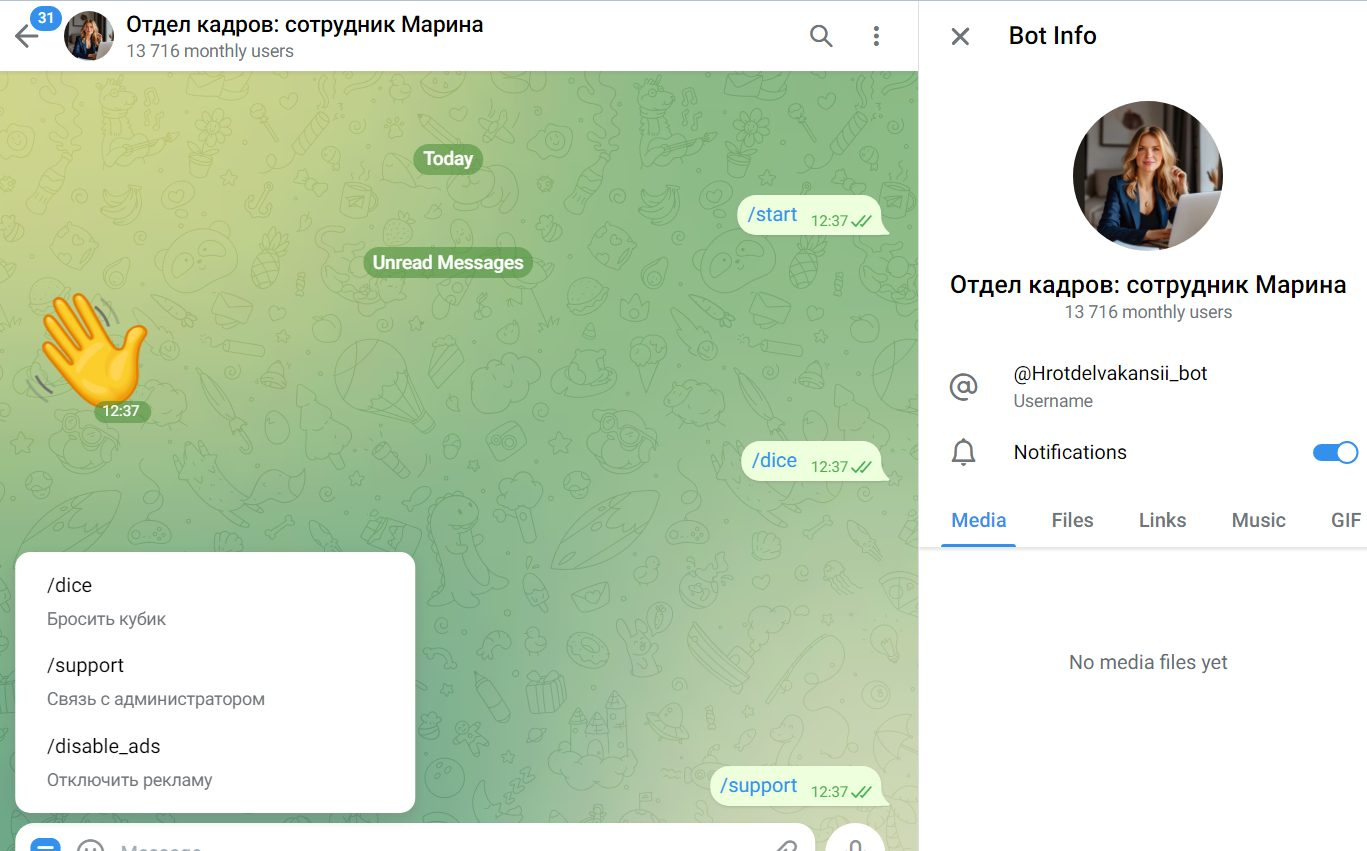Image resolution: width=1367 pixels, height=851 pixels.
Task: Open chat search with the magnifier icon
Action: [820, 35]
